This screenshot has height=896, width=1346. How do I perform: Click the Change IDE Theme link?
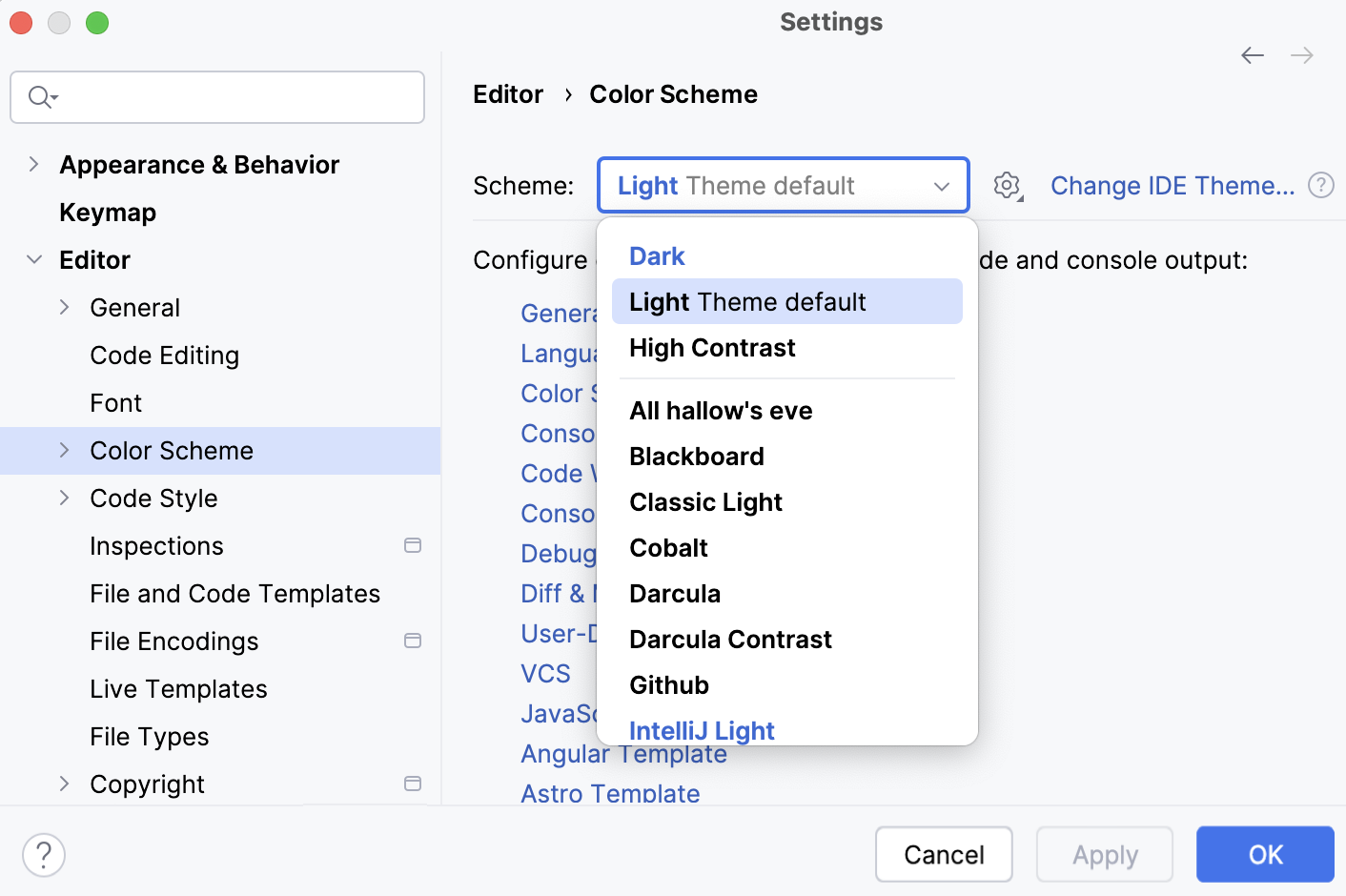coord(1173,185)
